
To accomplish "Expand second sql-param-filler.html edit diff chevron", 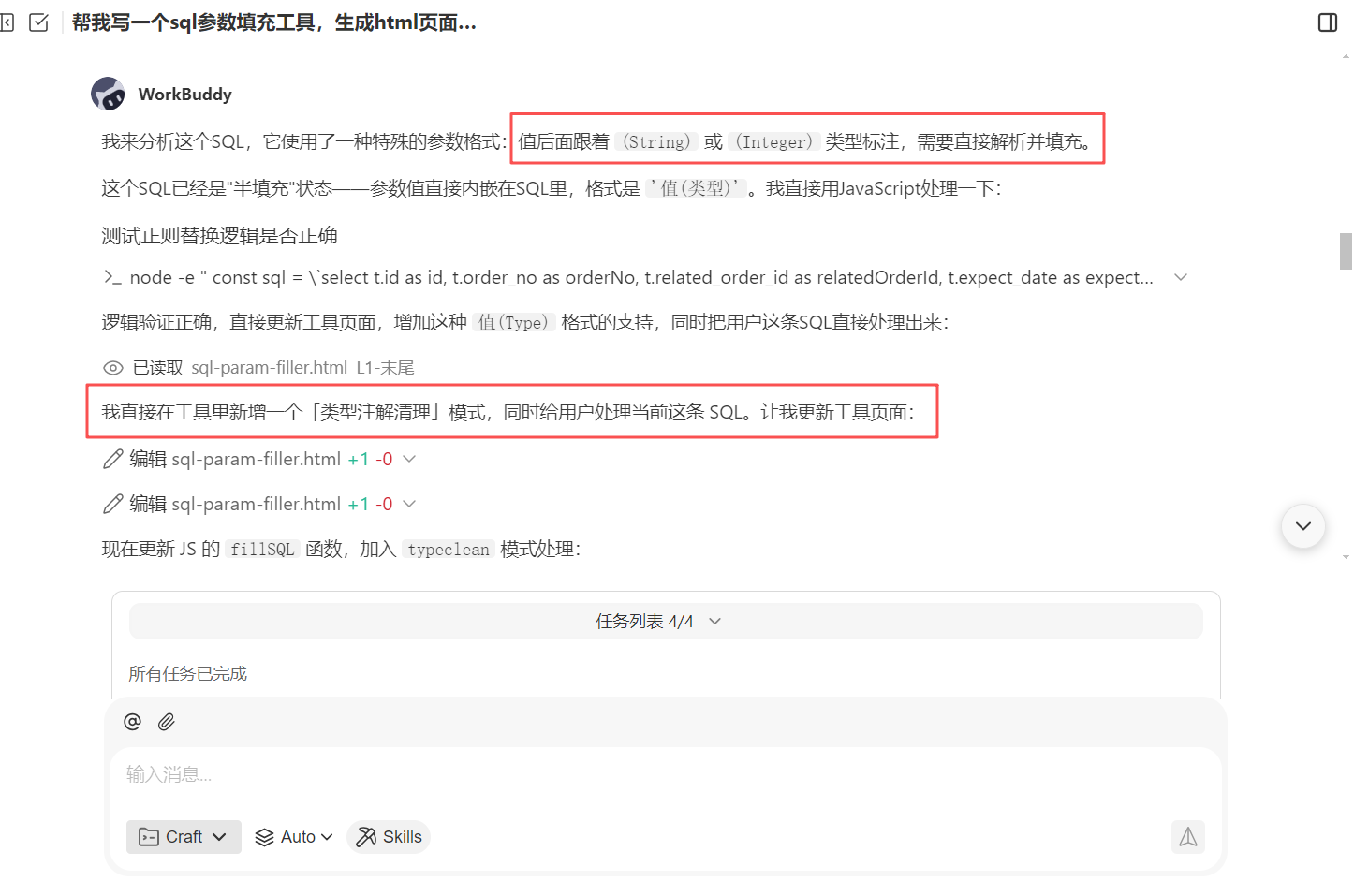I will [x=409, y=504].
